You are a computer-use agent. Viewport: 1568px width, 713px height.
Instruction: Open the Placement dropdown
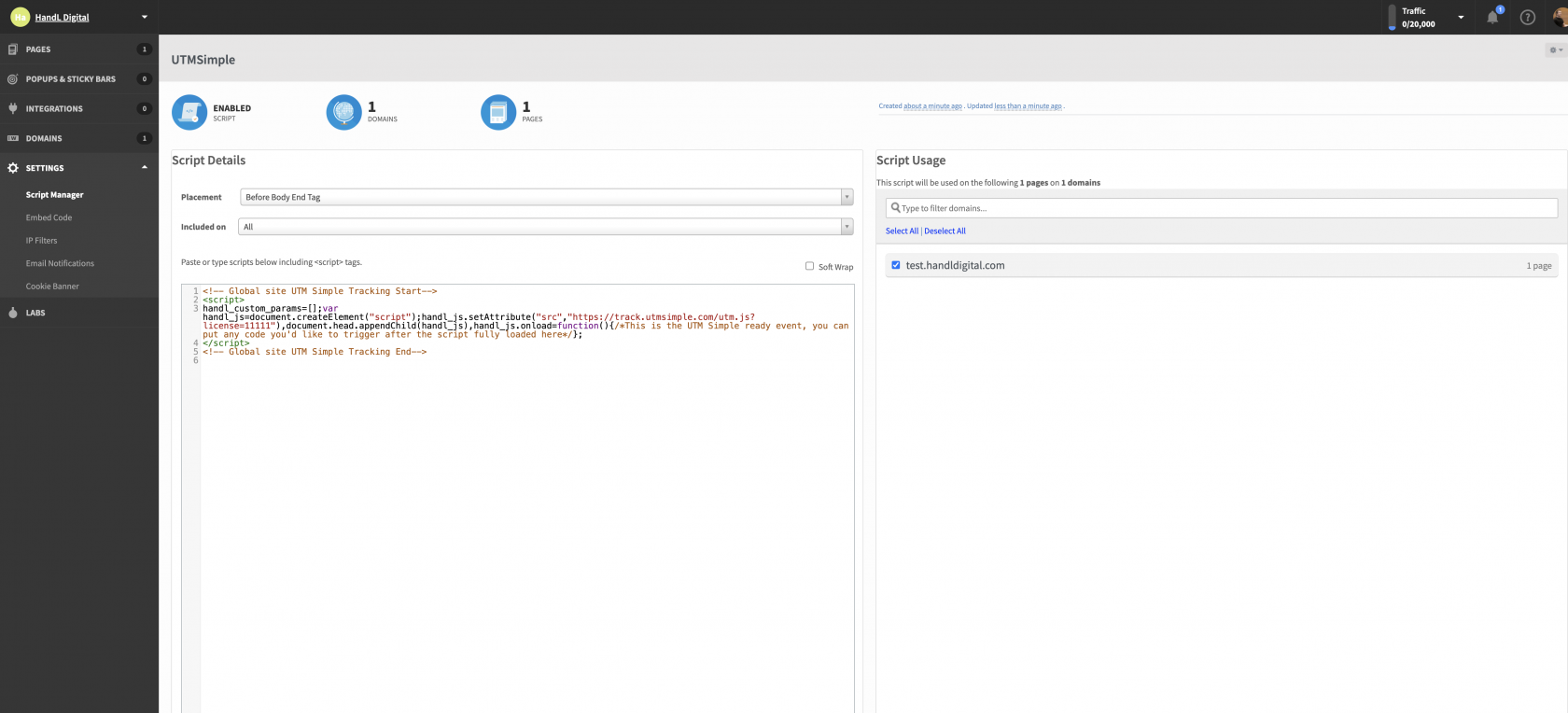click(546, 197)
